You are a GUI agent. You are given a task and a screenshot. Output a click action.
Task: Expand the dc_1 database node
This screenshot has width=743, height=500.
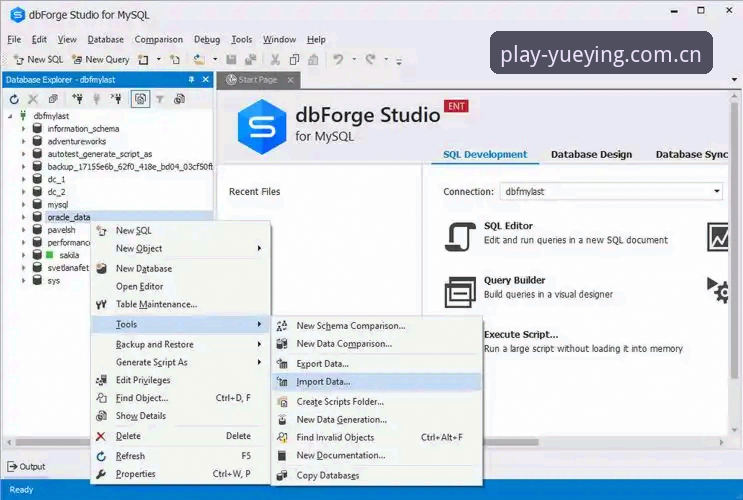23,179
